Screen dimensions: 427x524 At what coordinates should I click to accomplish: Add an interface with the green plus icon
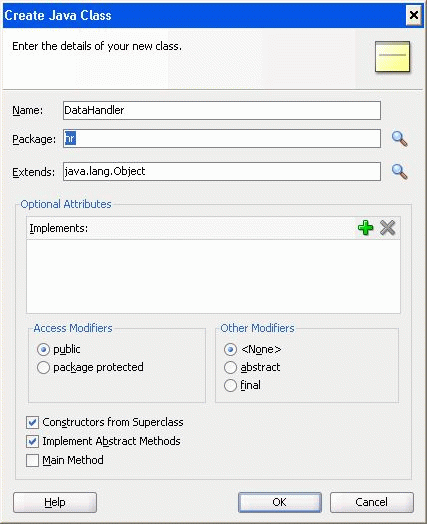pyautogui.click(x=366, y=228)
